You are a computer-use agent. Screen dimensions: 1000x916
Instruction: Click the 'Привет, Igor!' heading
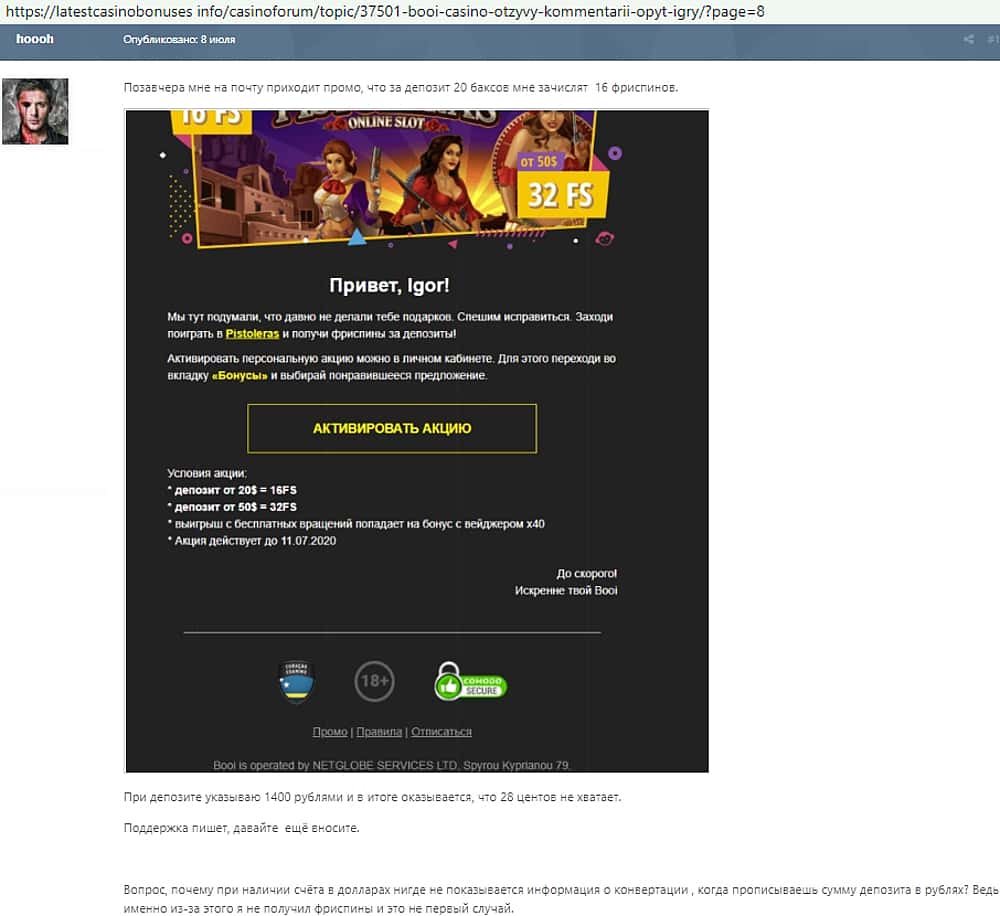389,285
